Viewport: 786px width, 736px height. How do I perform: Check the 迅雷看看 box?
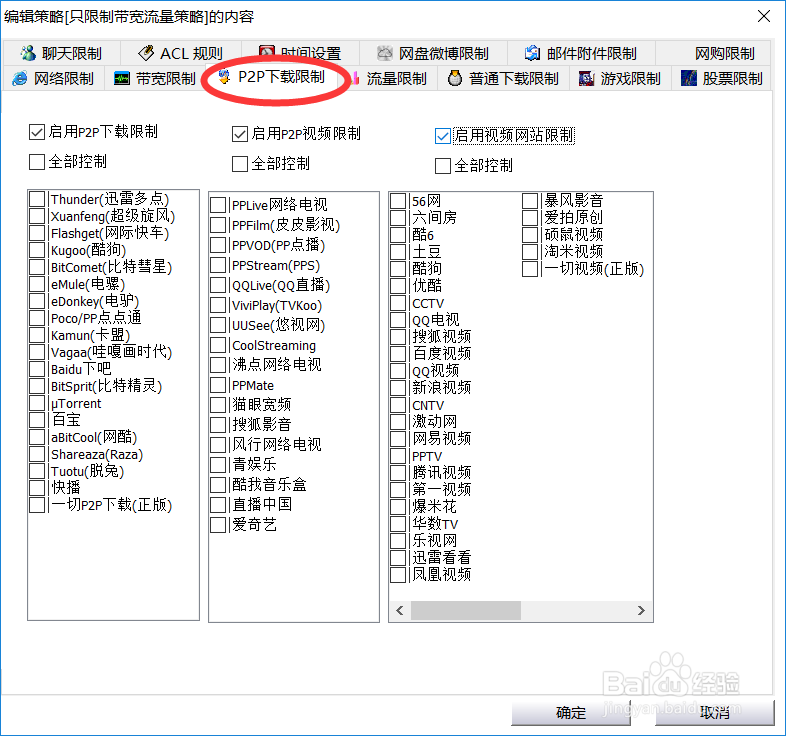coord(398,558)
